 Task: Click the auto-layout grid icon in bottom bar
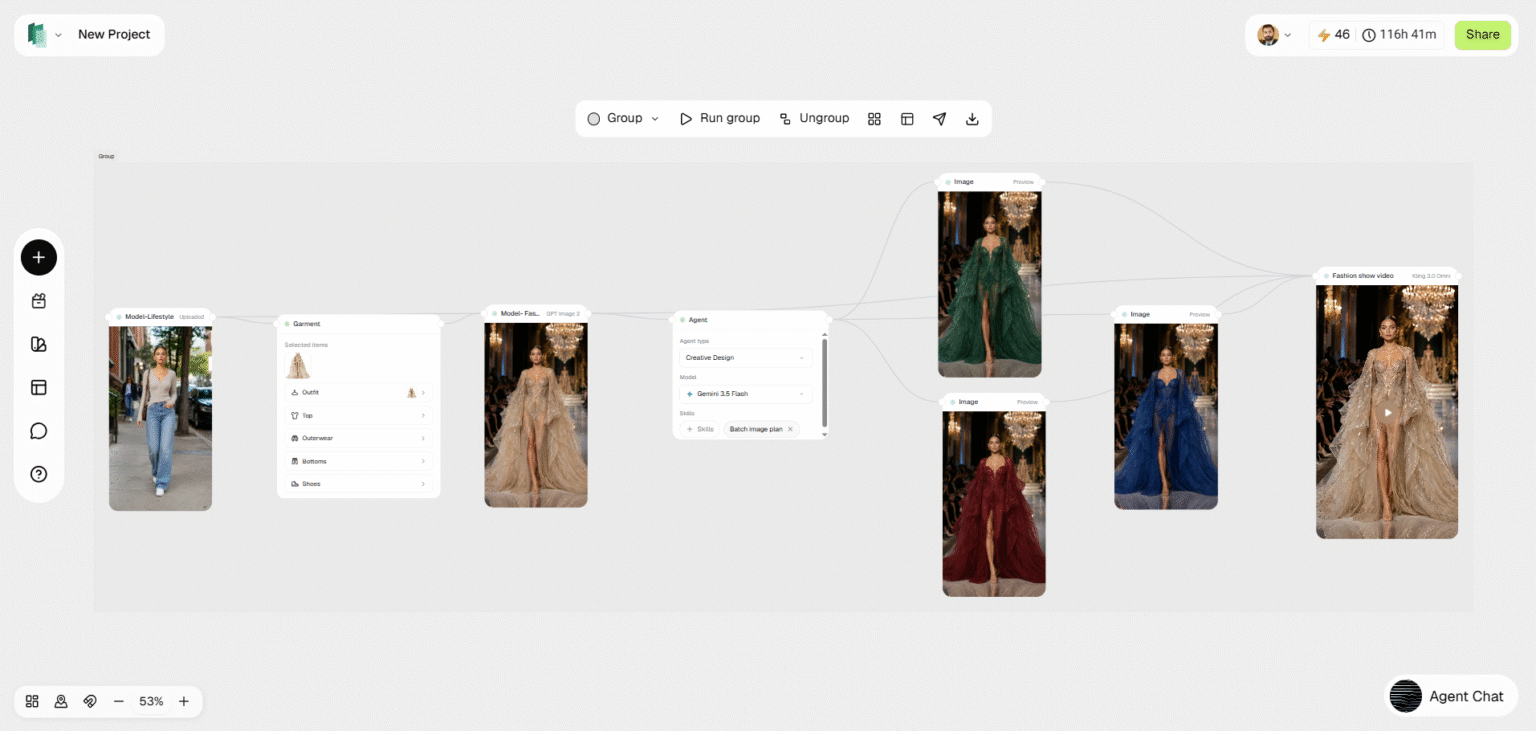[x=32, y=701]
